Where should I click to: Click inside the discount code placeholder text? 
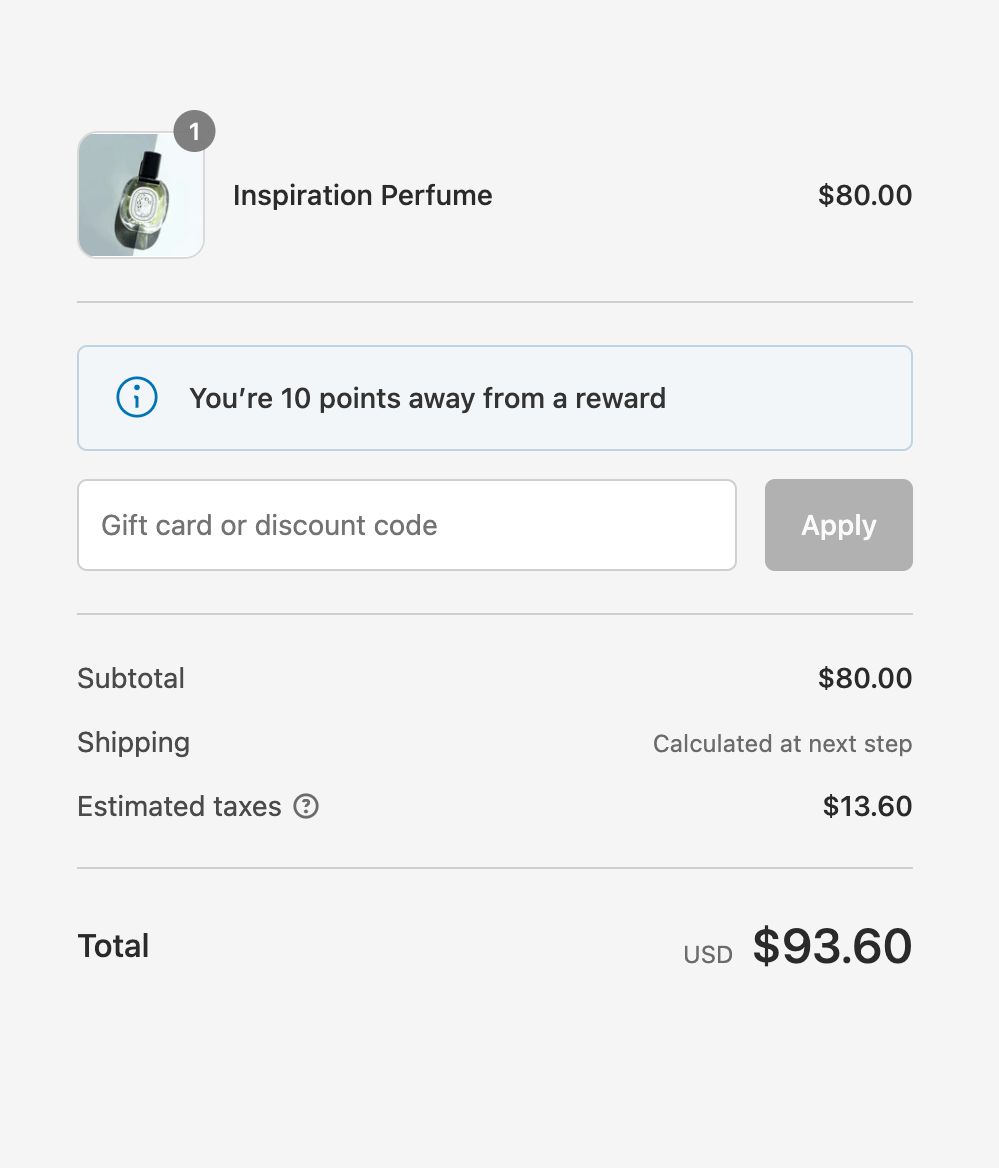click(267, 525)
